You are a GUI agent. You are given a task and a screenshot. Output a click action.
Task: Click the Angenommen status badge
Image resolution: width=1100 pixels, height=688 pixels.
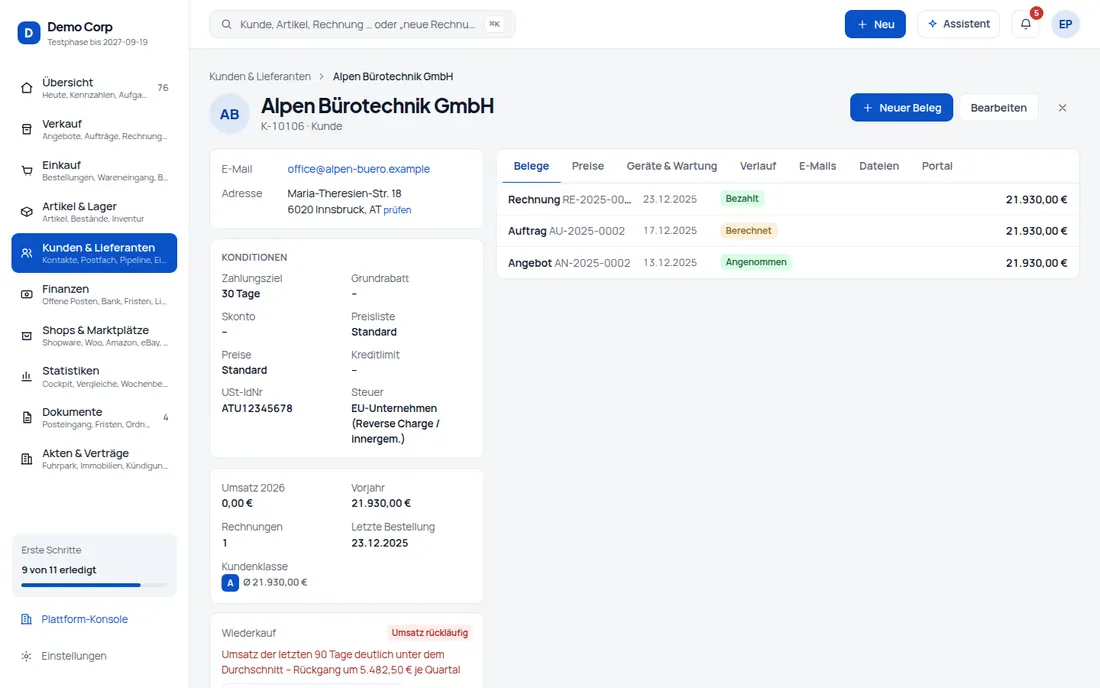[756, 262]
